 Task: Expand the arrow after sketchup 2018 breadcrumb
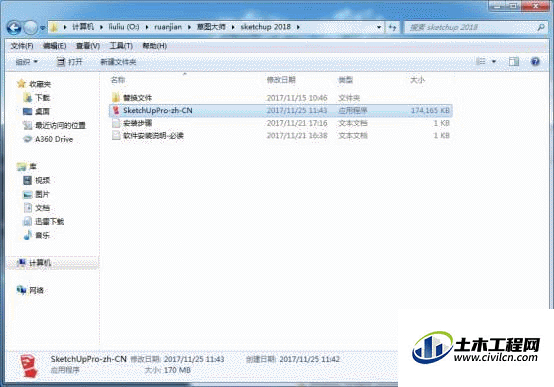pos(298,27)
